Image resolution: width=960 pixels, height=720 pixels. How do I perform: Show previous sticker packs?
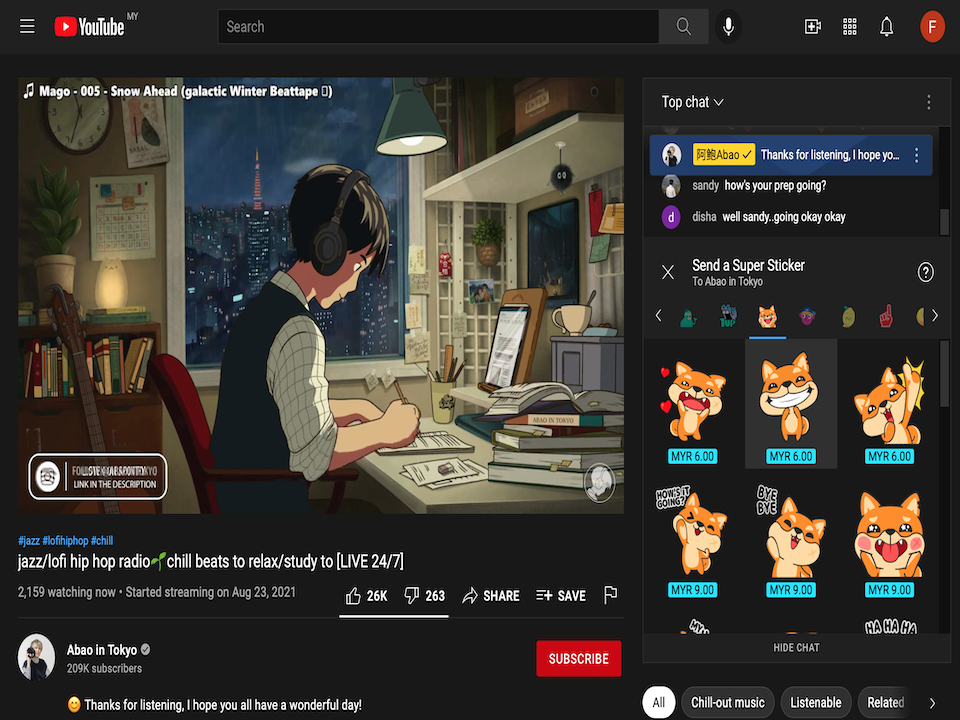658,316
